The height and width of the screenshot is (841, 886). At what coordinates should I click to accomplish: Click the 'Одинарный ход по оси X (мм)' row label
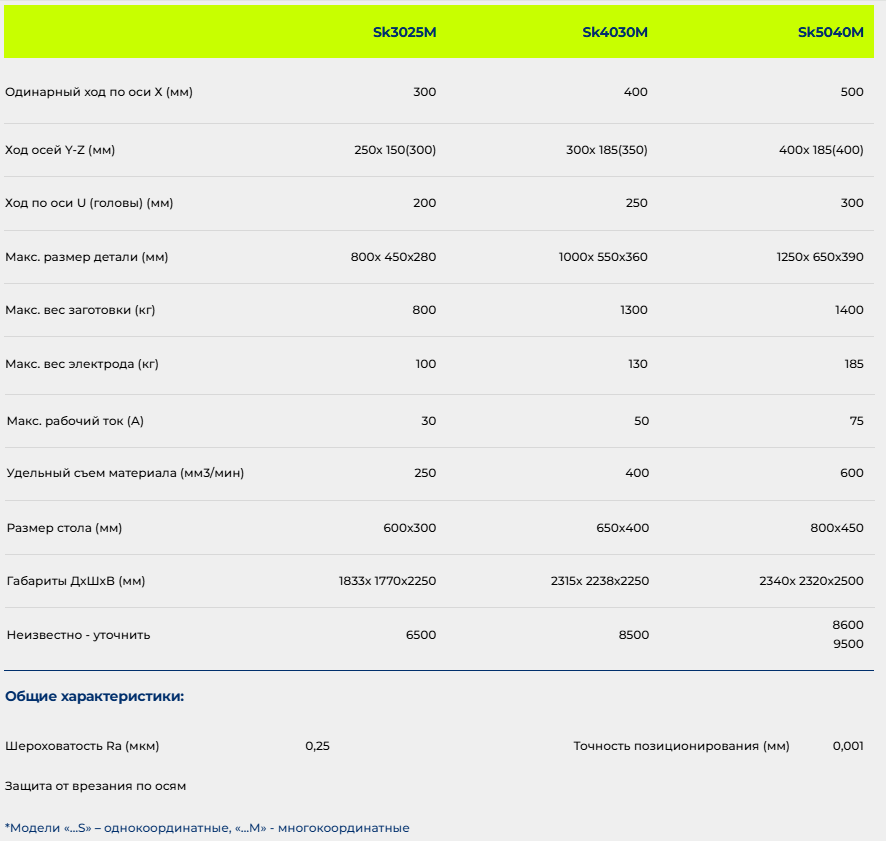point(99,92)
